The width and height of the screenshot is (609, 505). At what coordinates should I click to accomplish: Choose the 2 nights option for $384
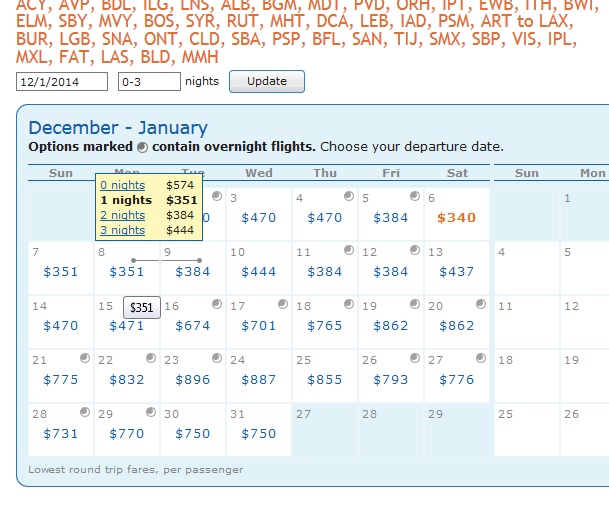(122, 215)
